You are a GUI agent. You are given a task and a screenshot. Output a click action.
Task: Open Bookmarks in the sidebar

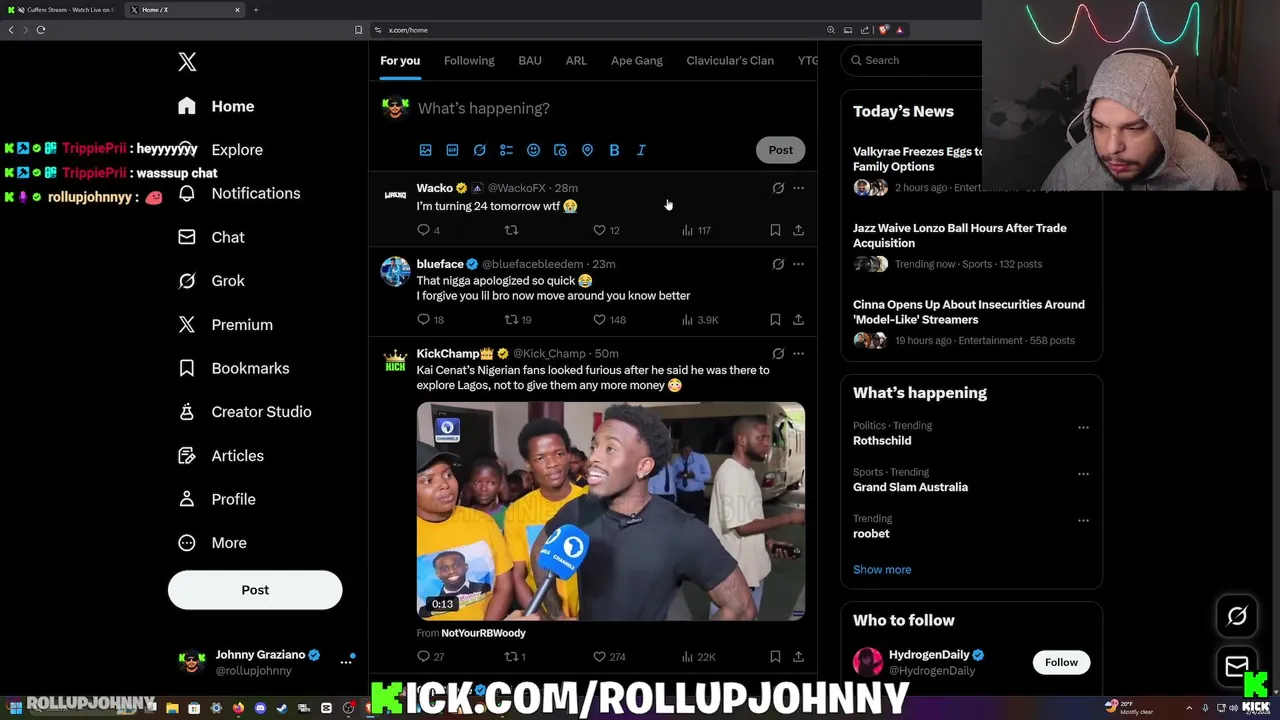(x=233, y=368)
